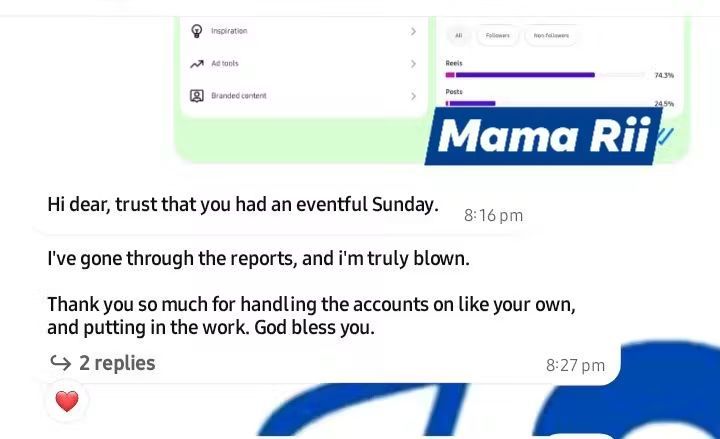Viewport: 720px width, 439px height.
Task: Click the reply arrow icon beside 2 replies
Action: (x=60, y=363)
